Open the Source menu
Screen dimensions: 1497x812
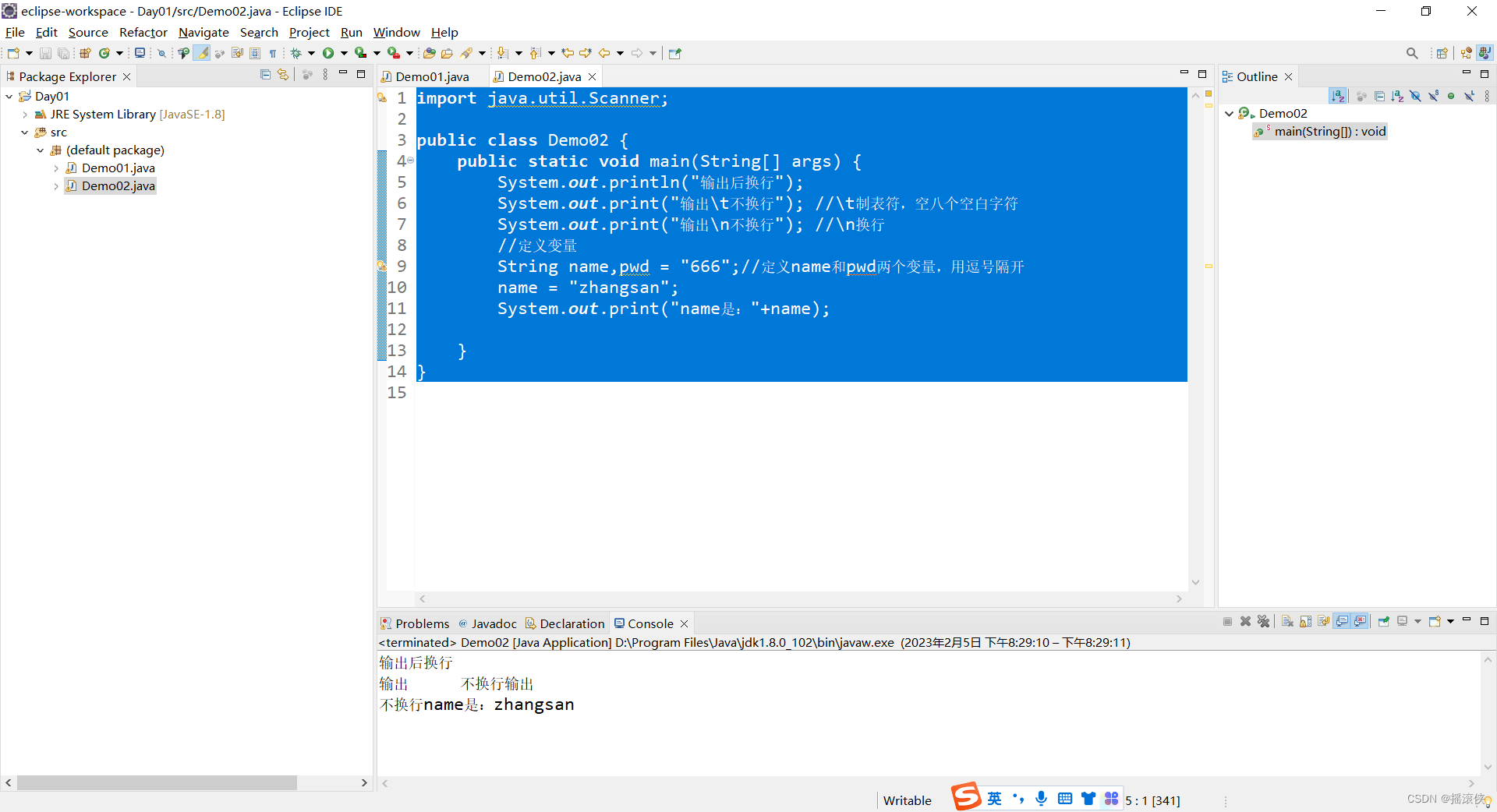click(x=88, y=32)
